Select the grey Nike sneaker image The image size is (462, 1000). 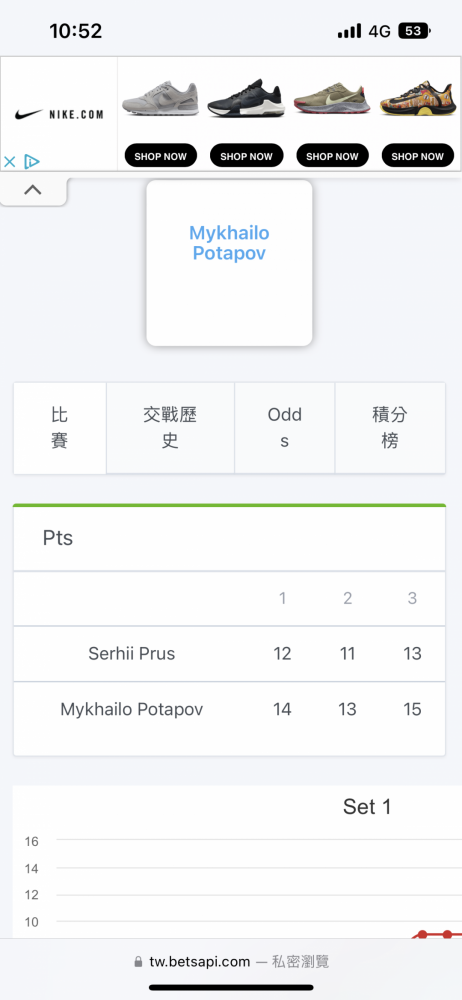[x=160, y=99]
